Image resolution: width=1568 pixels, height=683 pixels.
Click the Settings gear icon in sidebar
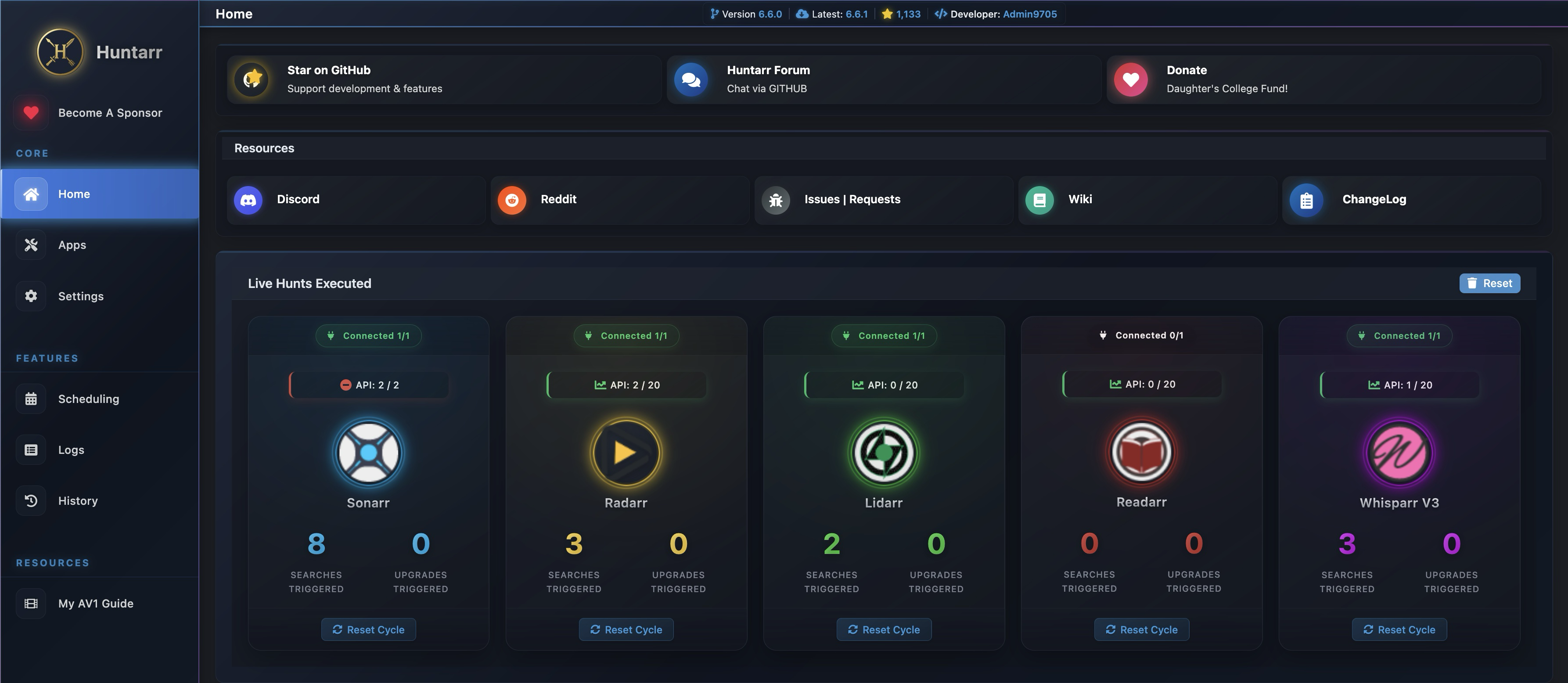(x=31, y=296)
